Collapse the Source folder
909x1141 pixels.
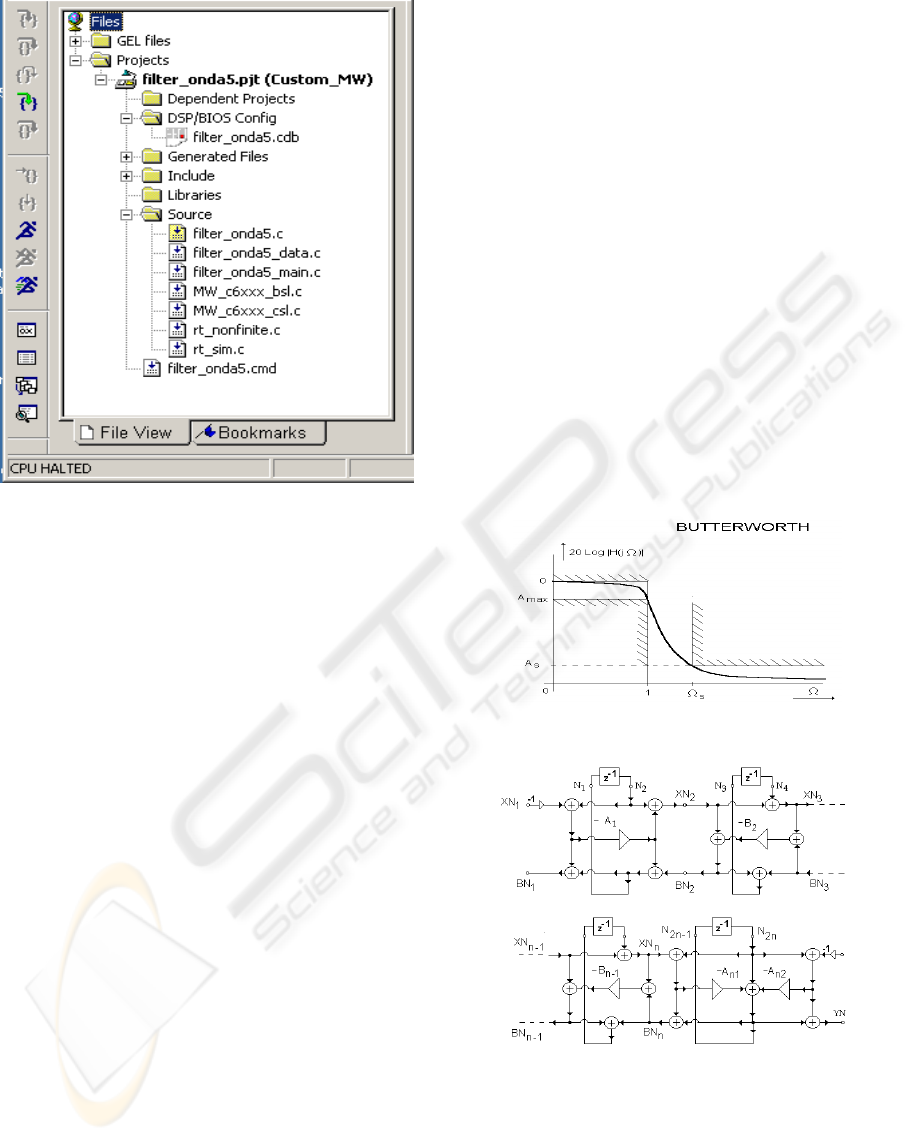(127, 214)
